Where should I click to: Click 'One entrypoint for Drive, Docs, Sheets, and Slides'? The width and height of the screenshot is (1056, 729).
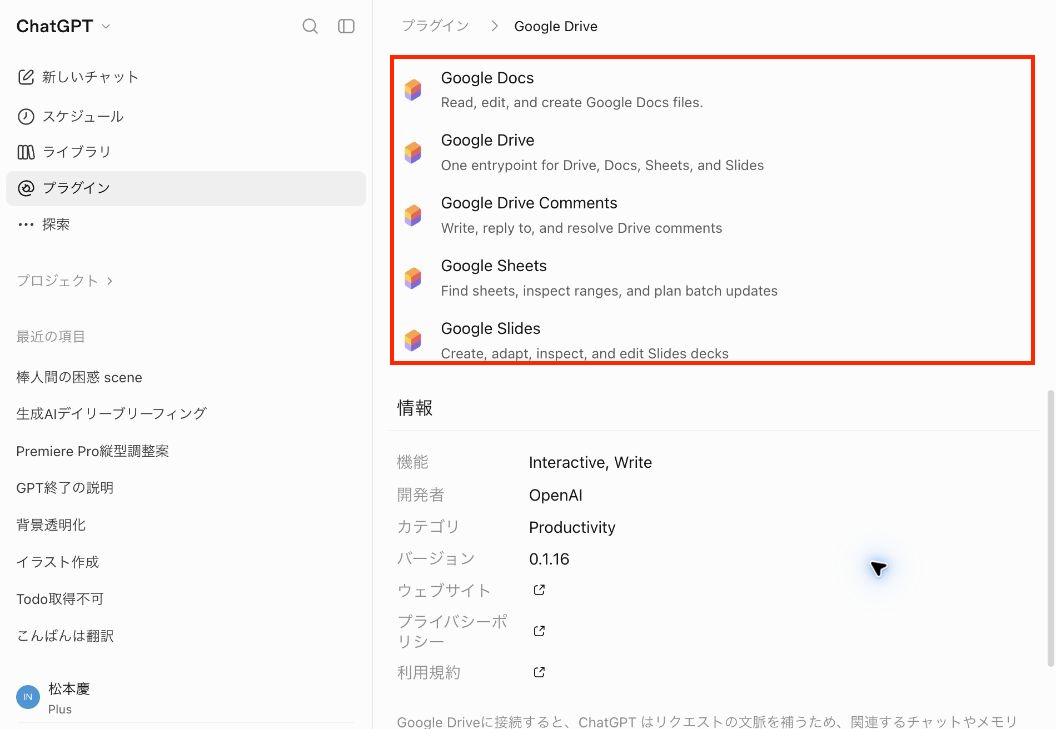[x=602, y=166]
